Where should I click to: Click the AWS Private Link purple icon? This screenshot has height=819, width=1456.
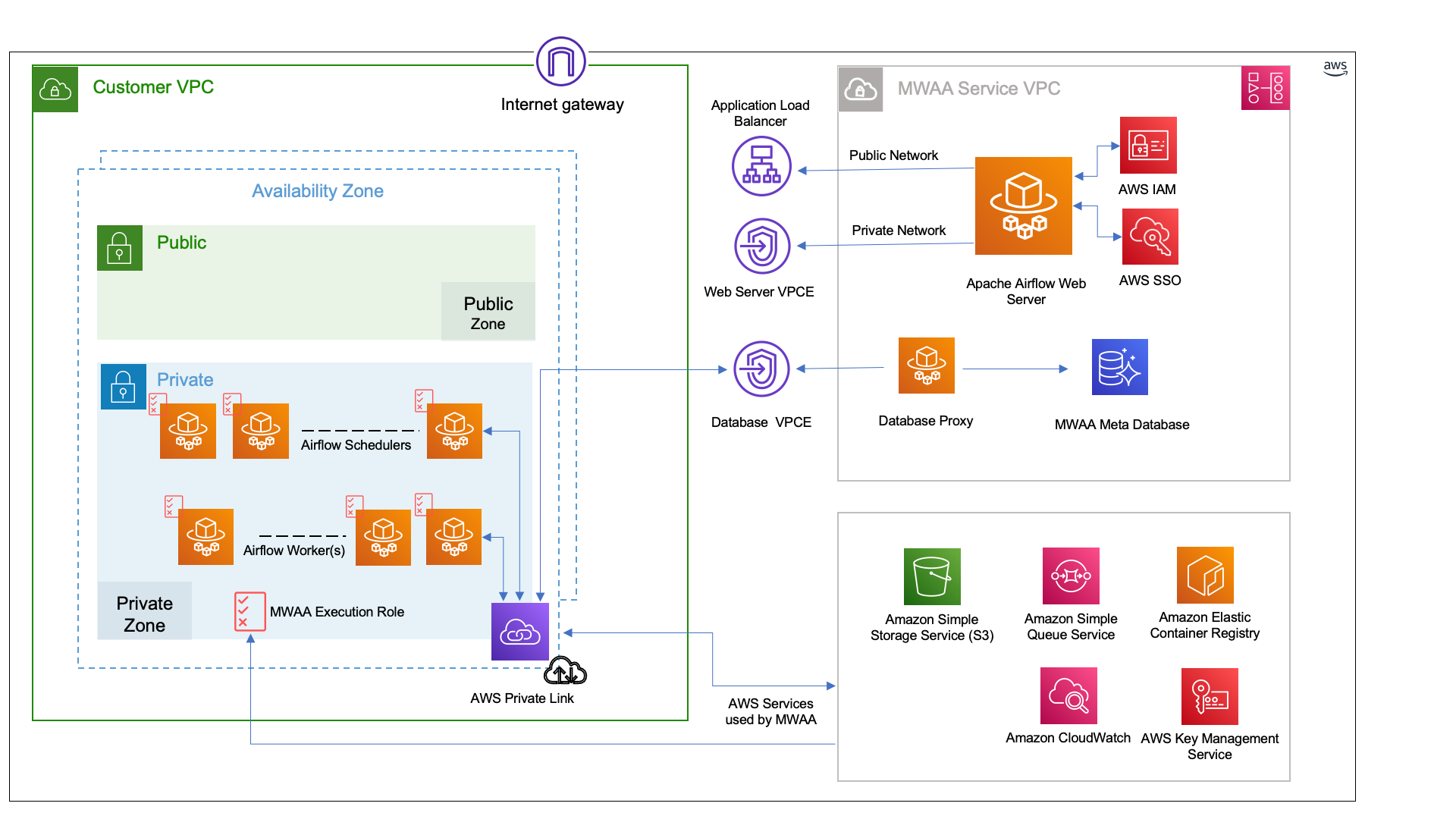pyautogui.click(x=520, y=632)
